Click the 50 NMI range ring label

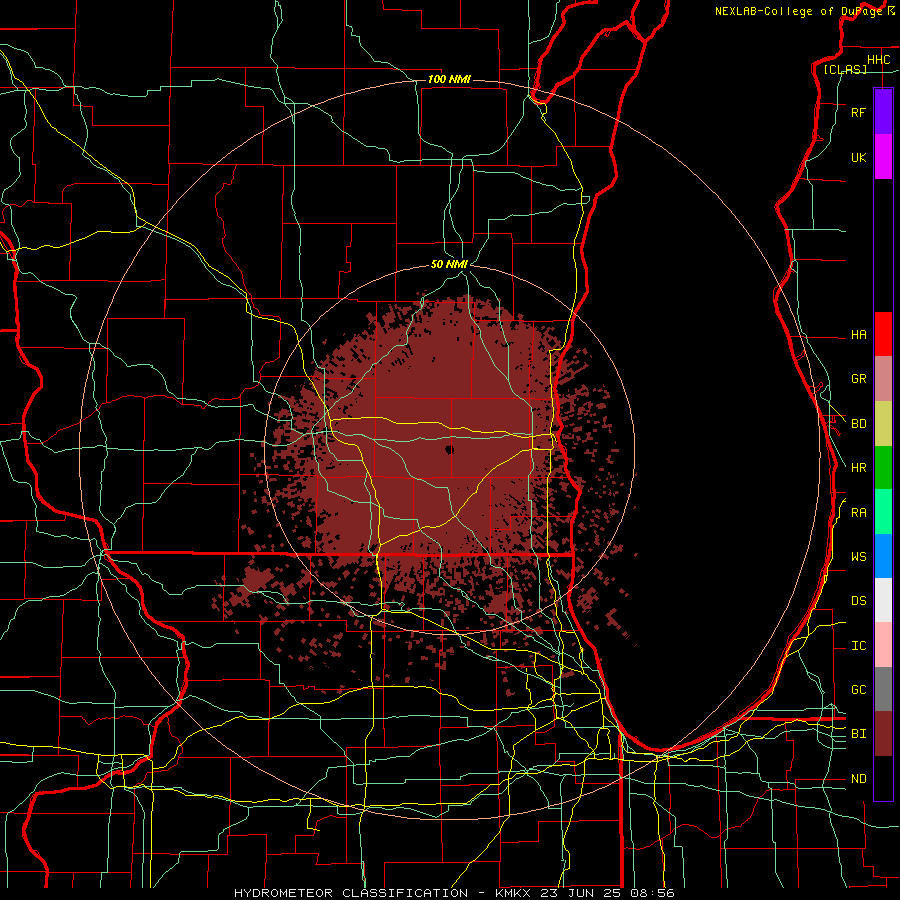point(449,264)
